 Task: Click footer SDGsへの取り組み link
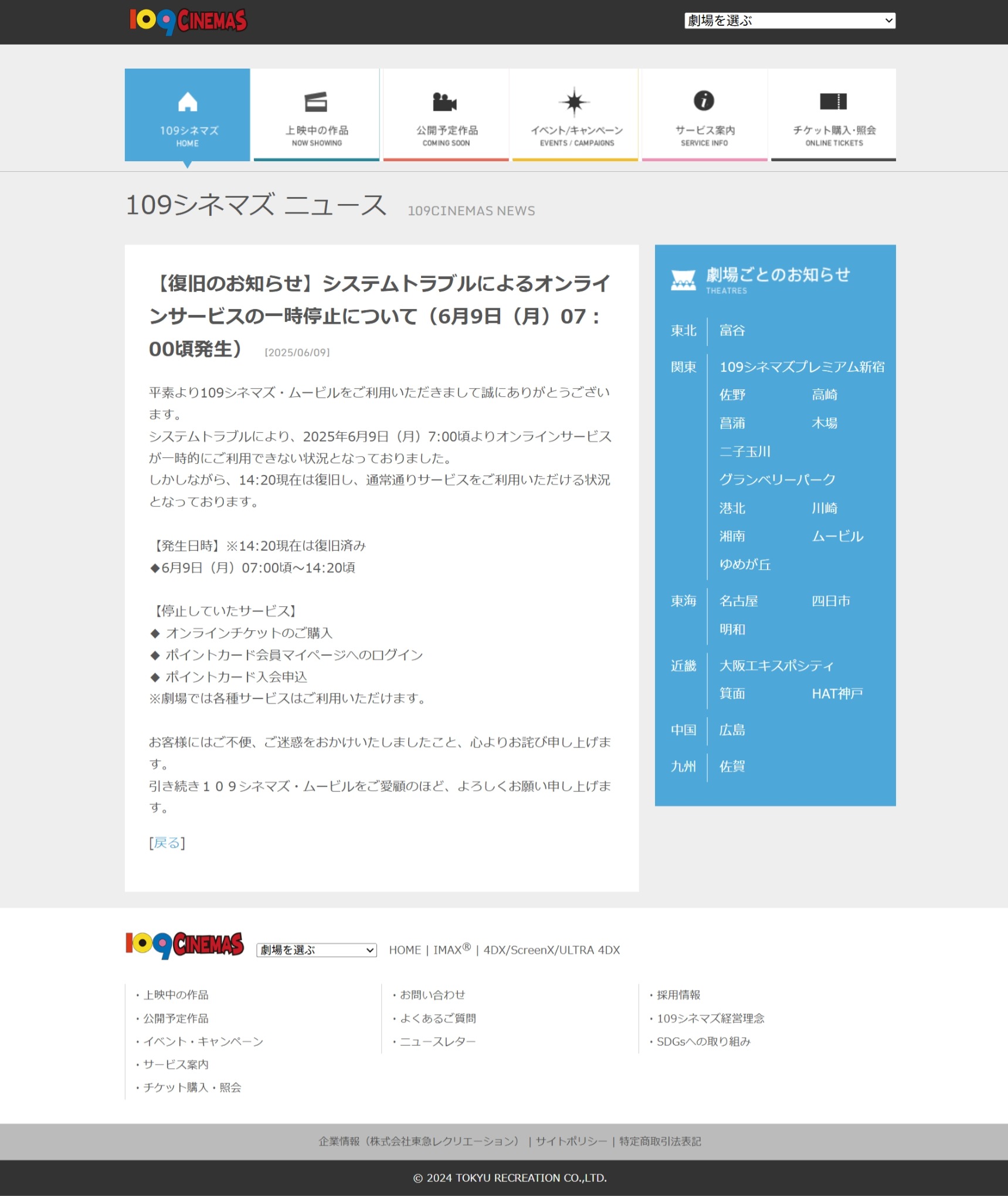pyautogui.click(x=704, y=1042)
